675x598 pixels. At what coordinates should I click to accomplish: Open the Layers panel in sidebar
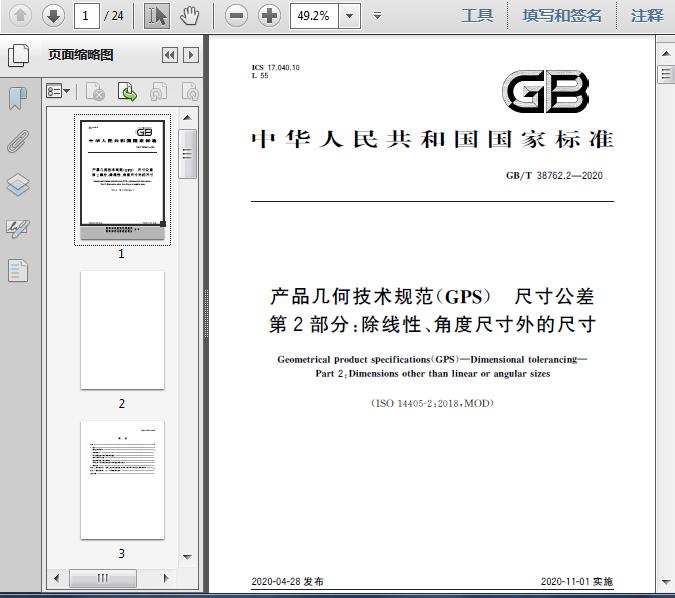18,184
